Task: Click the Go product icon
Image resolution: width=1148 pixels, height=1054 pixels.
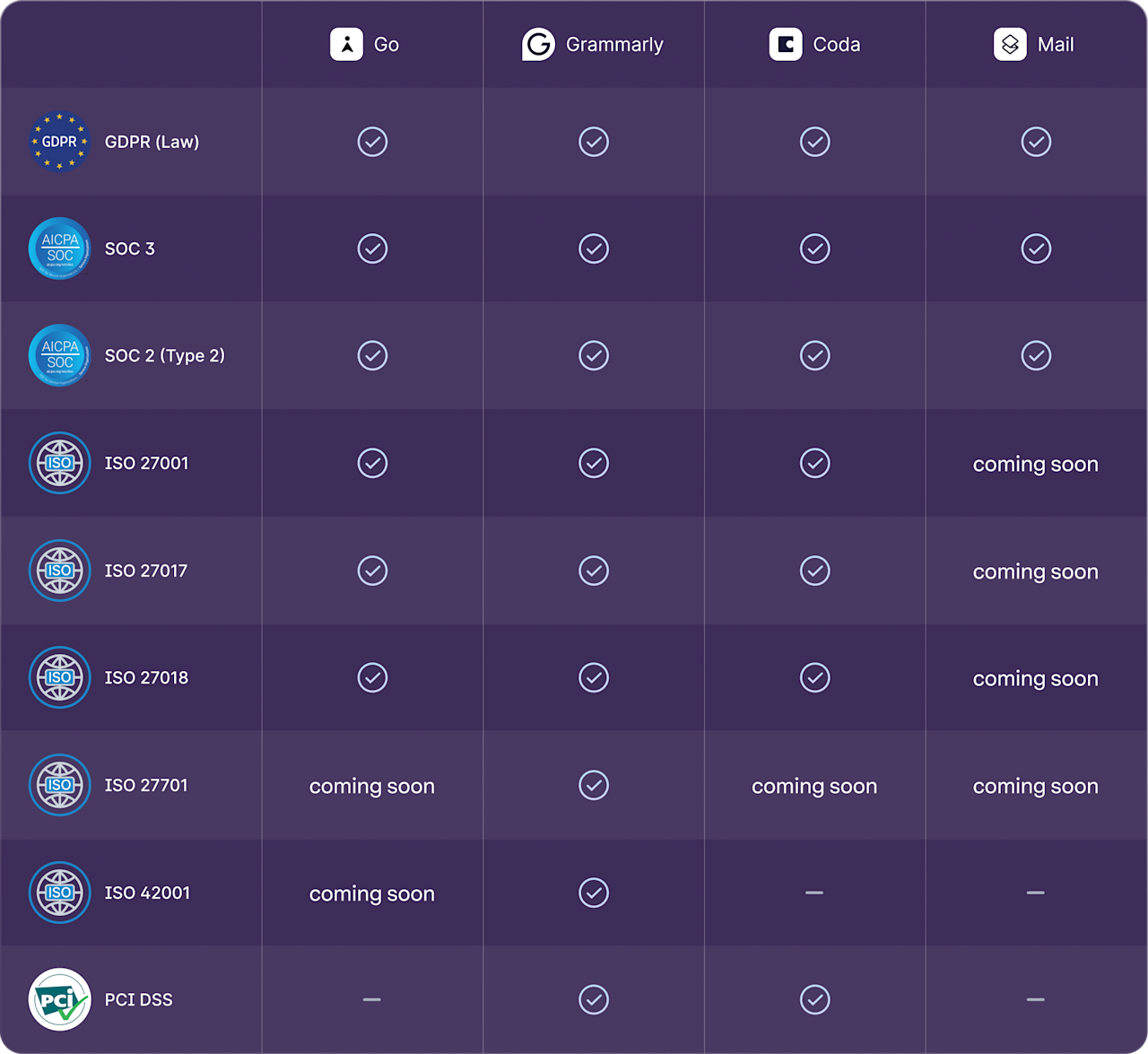Action: point(346,44)
